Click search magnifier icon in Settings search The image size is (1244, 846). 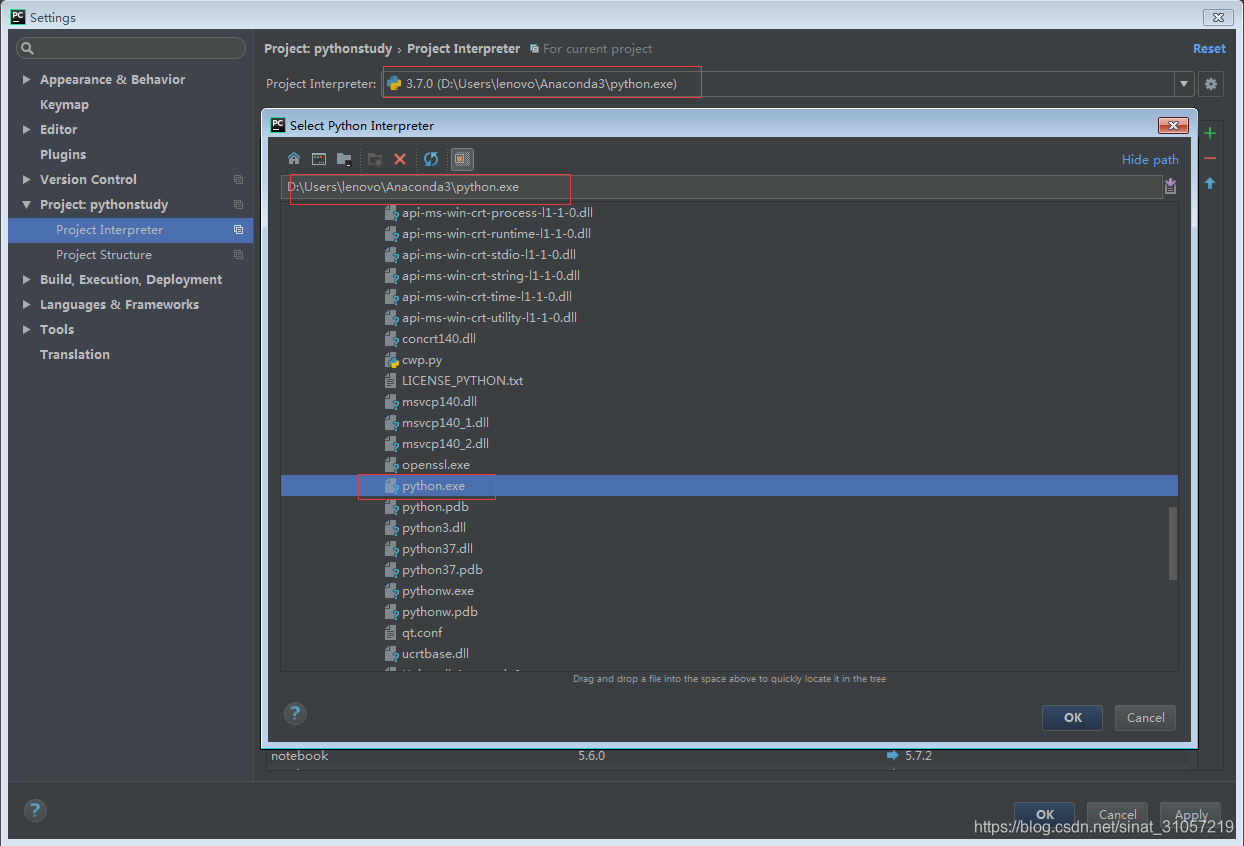tap(27, 48)
